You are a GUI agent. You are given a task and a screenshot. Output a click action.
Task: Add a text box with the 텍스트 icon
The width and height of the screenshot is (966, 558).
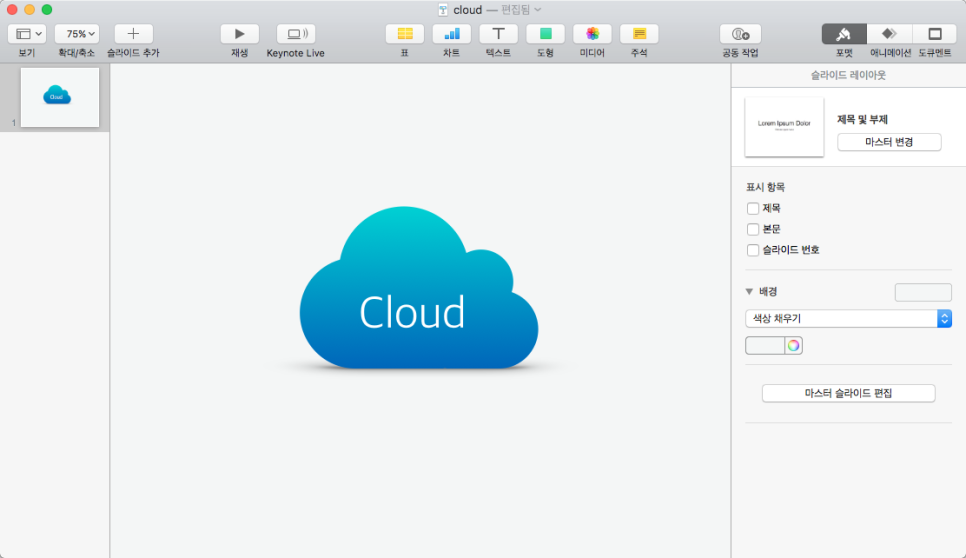[498, 34]
